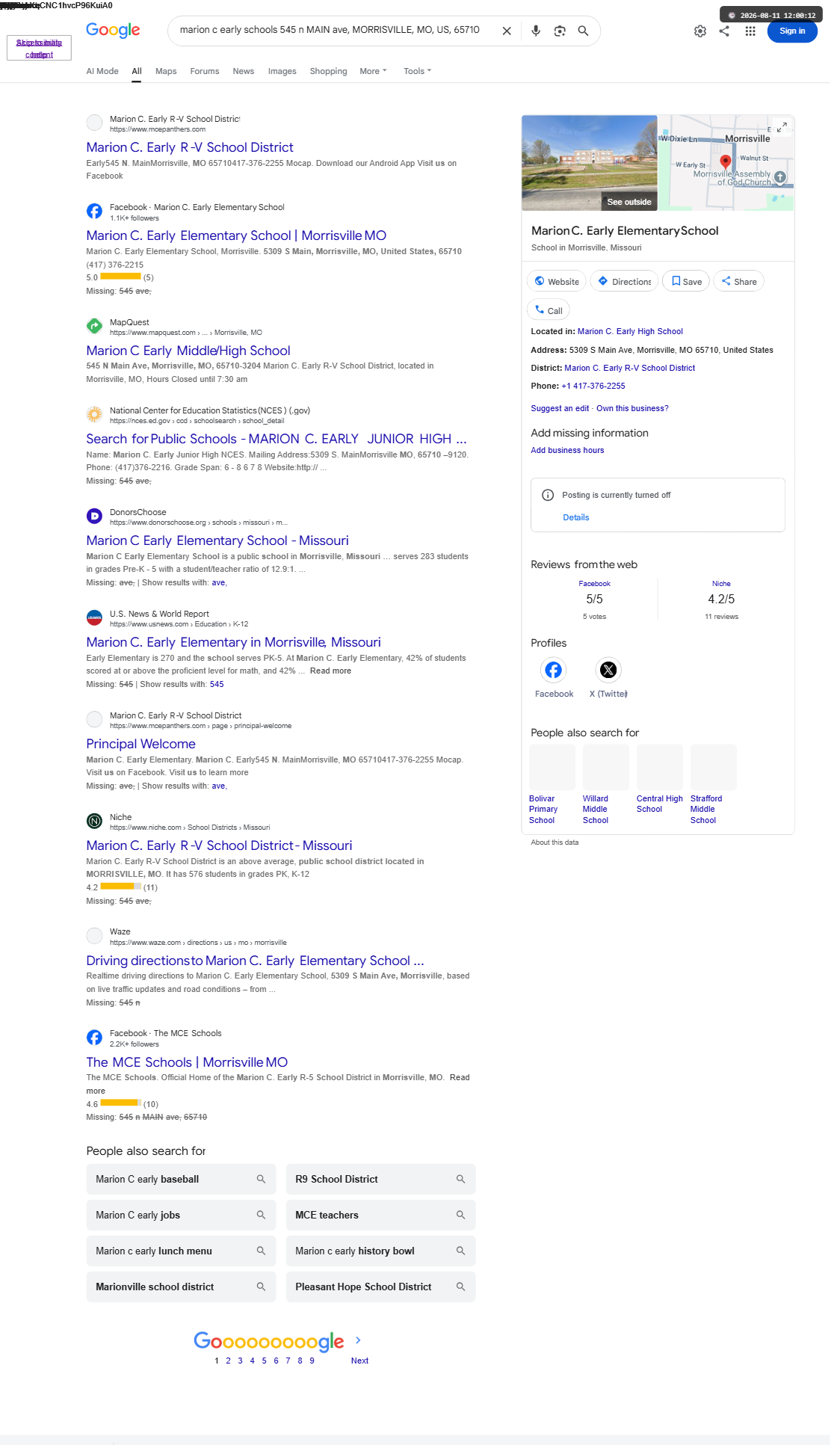Click Google logo to go home

click(x=113, y=30)
